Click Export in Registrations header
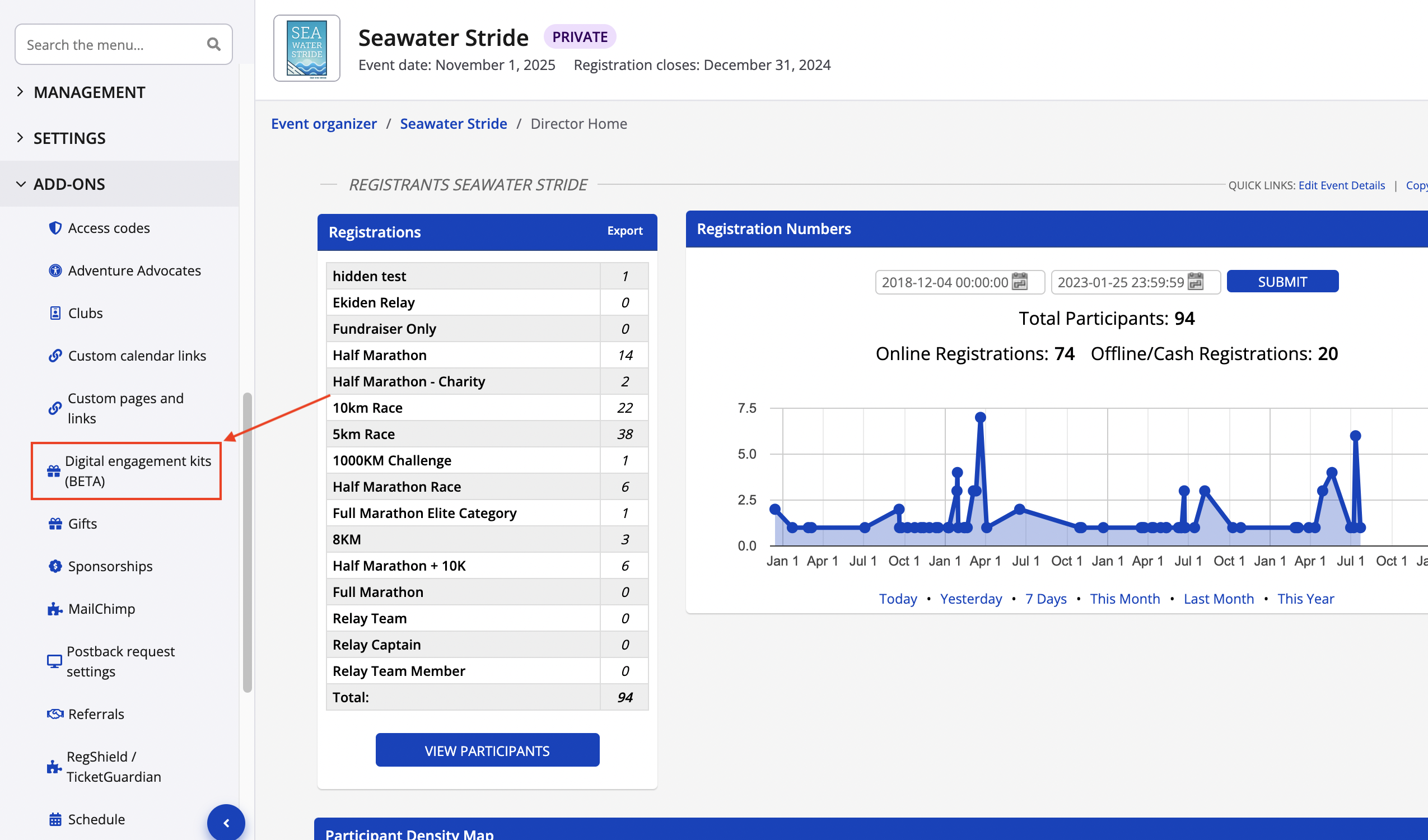Image resolution: width=1428 pixels, height=840 pixels. (x=624, y=231)
